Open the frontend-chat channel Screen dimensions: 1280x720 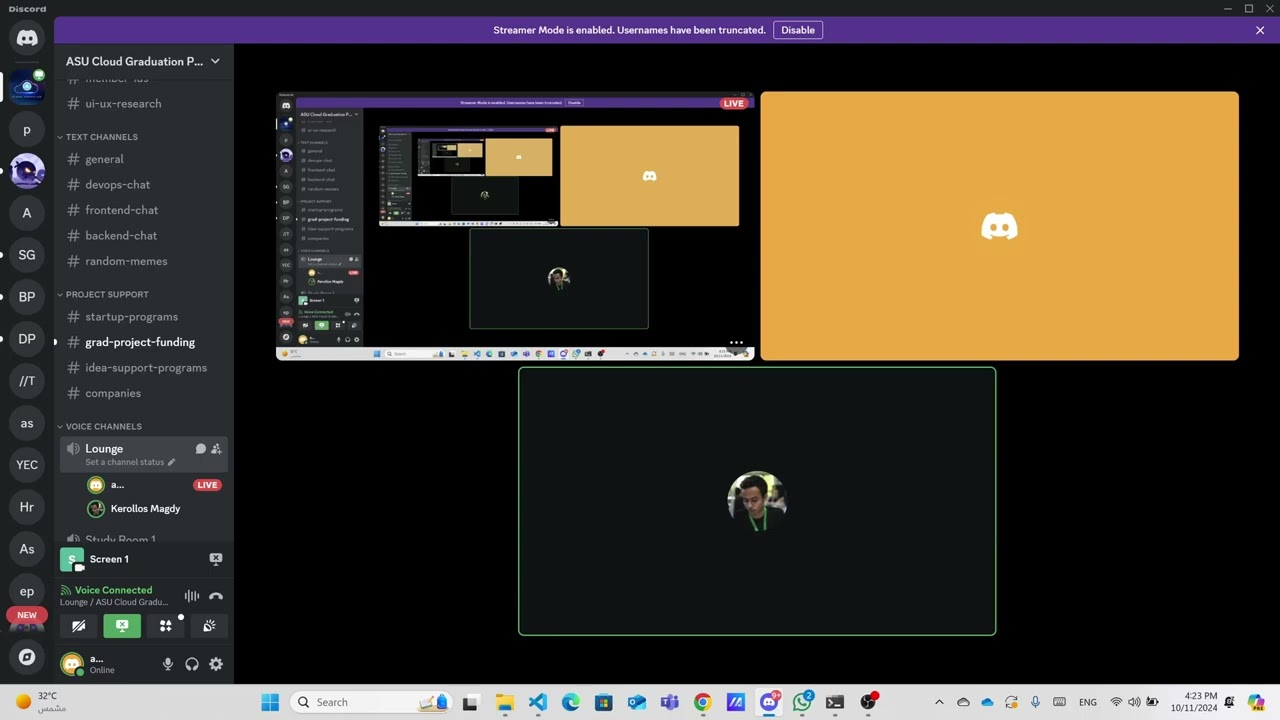coord(144,210)
